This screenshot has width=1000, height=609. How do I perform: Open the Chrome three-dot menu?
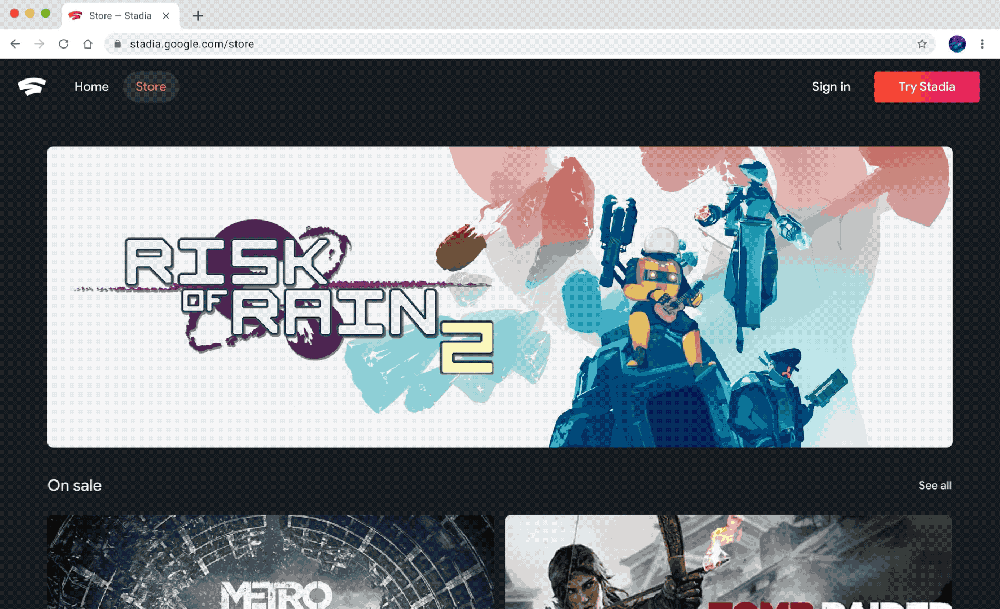coord(983,44)
